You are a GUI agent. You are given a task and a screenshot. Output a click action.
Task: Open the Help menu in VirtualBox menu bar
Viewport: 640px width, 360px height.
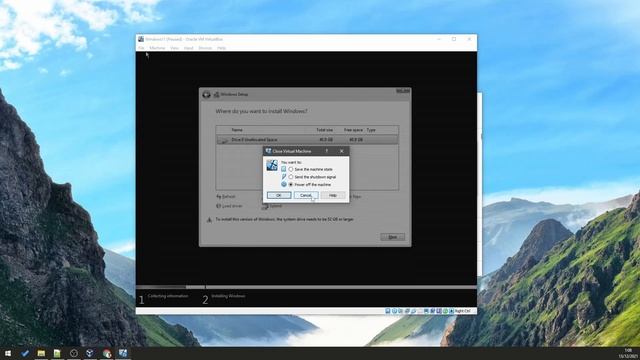tap(221, 48)
